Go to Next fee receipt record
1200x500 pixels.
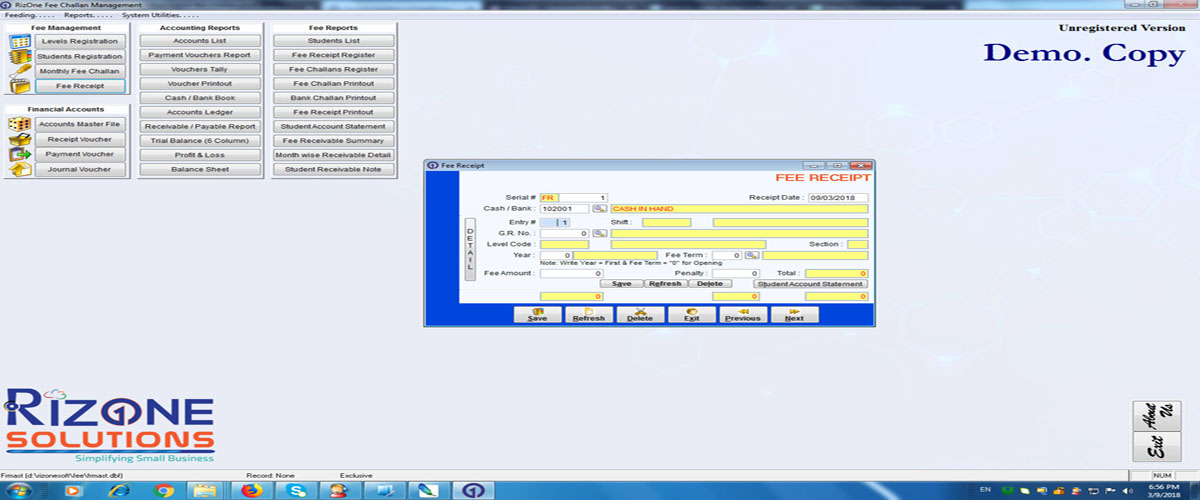[794, 315]
